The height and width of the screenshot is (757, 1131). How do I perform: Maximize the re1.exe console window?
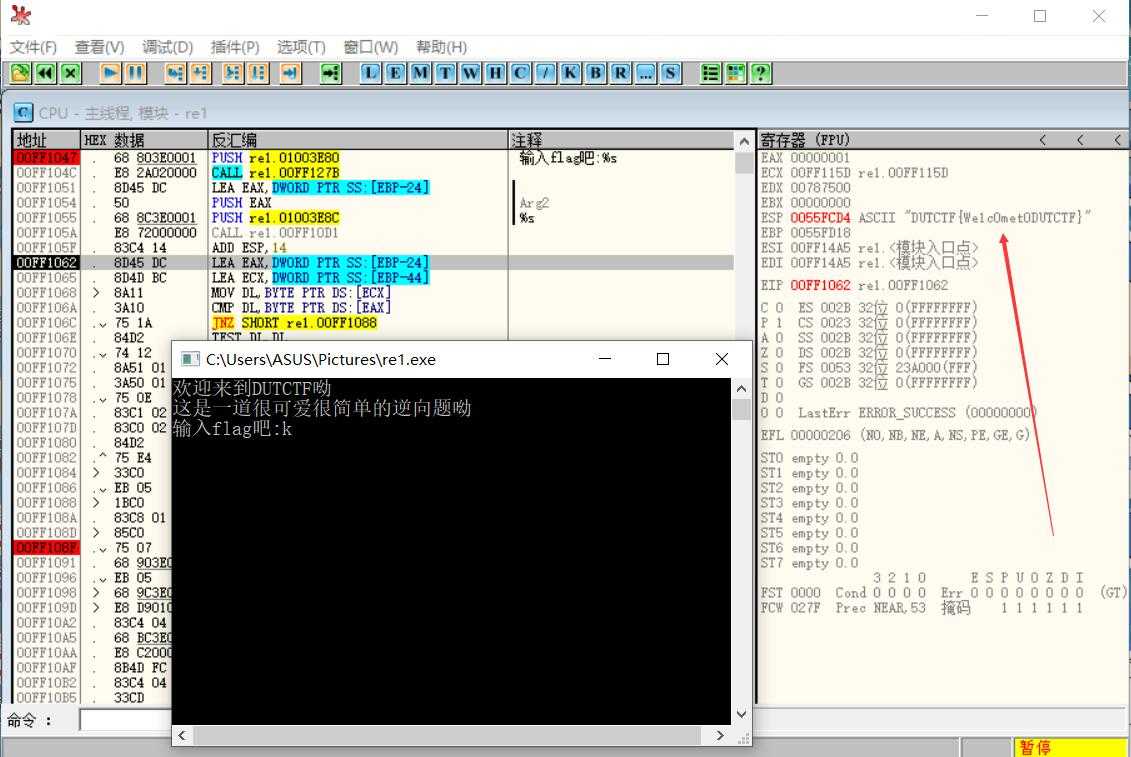[x=663, y=359]
